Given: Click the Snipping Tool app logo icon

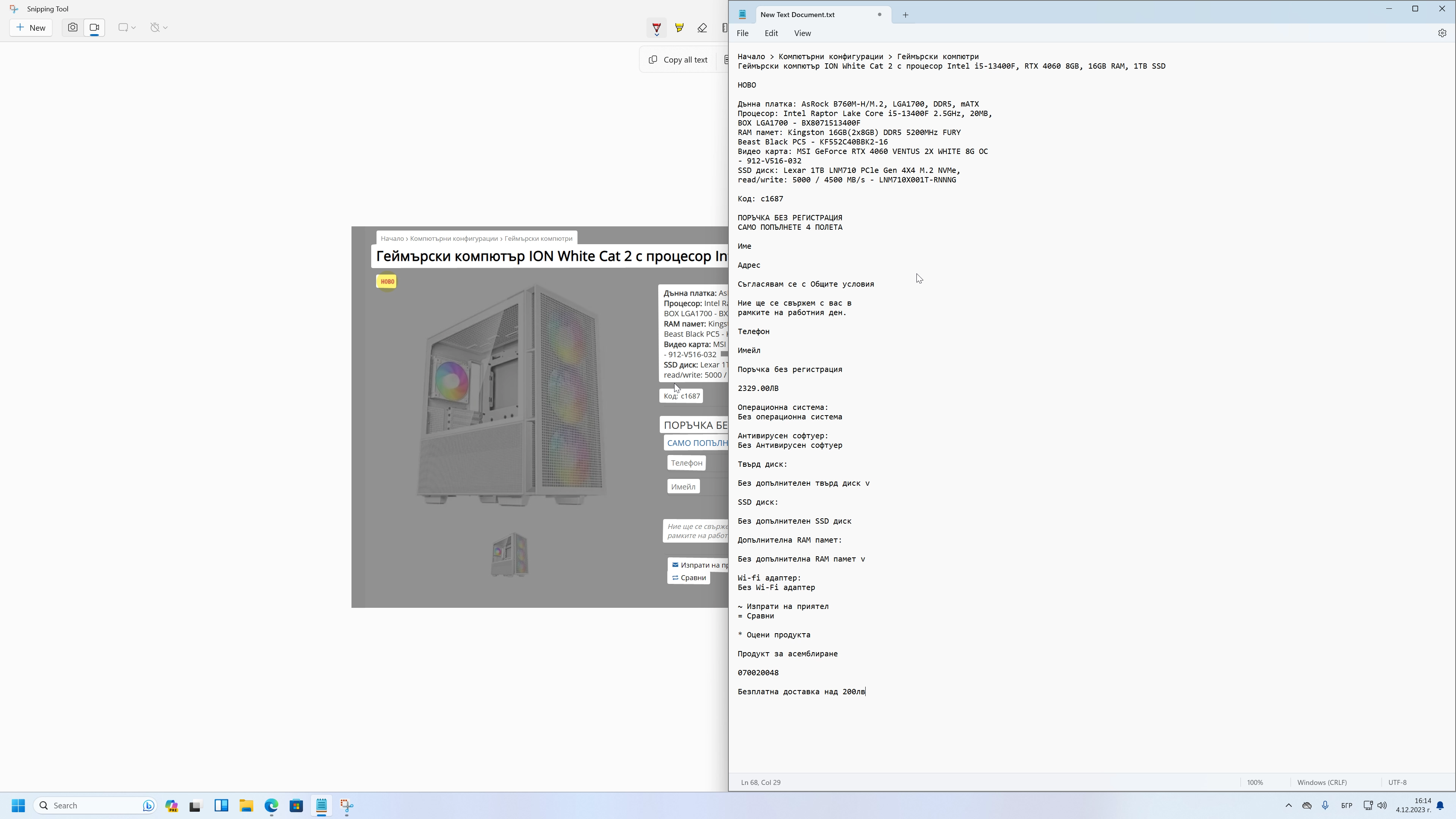Looking at the screenshot, I should point(14,9).
